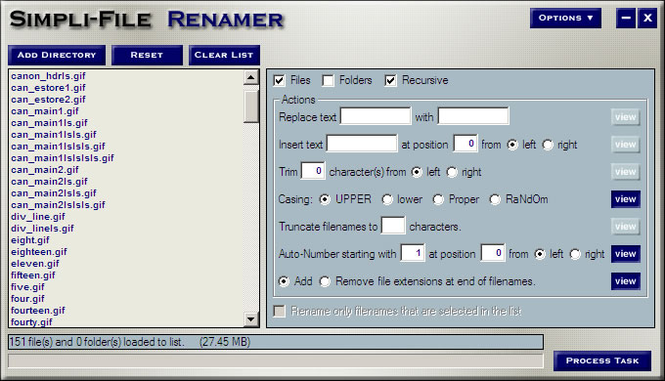Image resolution: width=665 pixels, height=381 pixels.
Task: Enable the Folders checkbox
Action: (328, 80)
